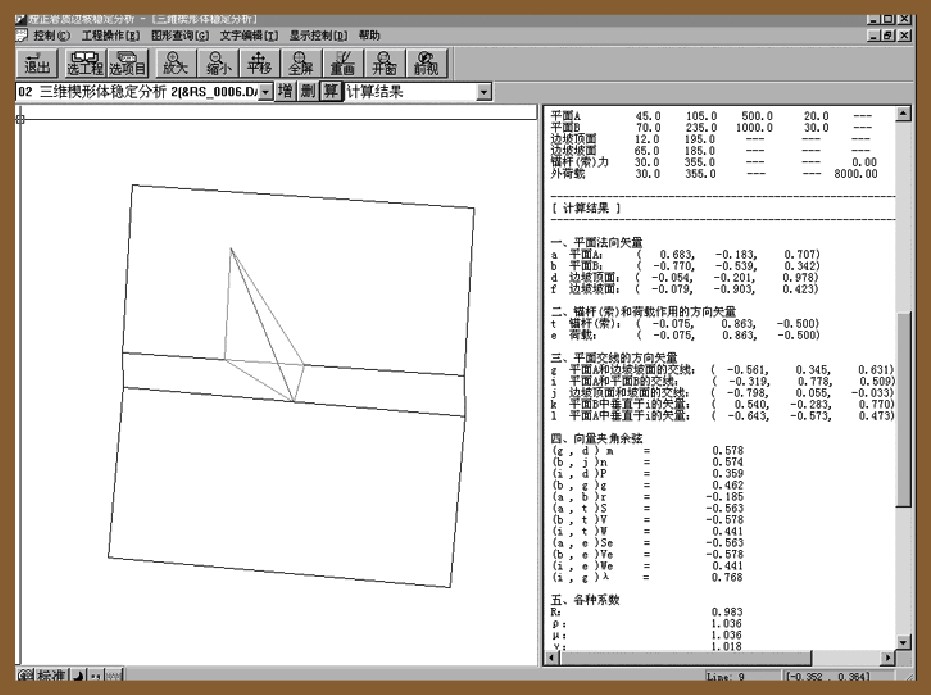931x695 pixels.
Task: Click the 五、各种系数 heading
Action: tap(585, 599)
